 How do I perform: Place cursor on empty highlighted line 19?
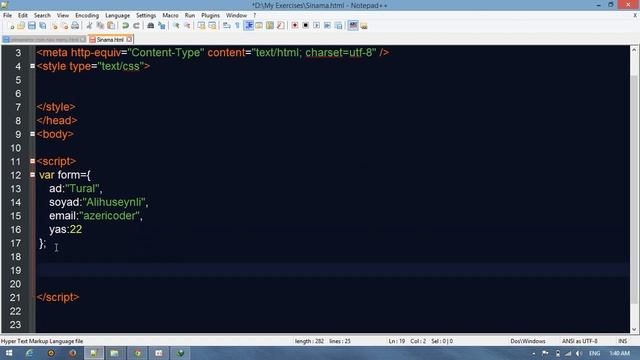(x=333, y=270)
